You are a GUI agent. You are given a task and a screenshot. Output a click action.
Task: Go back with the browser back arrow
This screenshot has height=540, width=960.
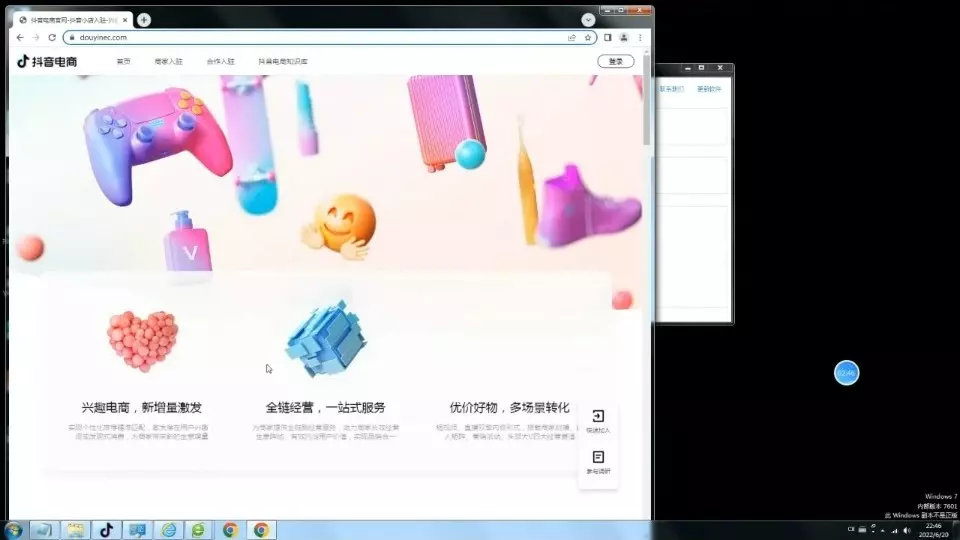click(x=20, y=37)
